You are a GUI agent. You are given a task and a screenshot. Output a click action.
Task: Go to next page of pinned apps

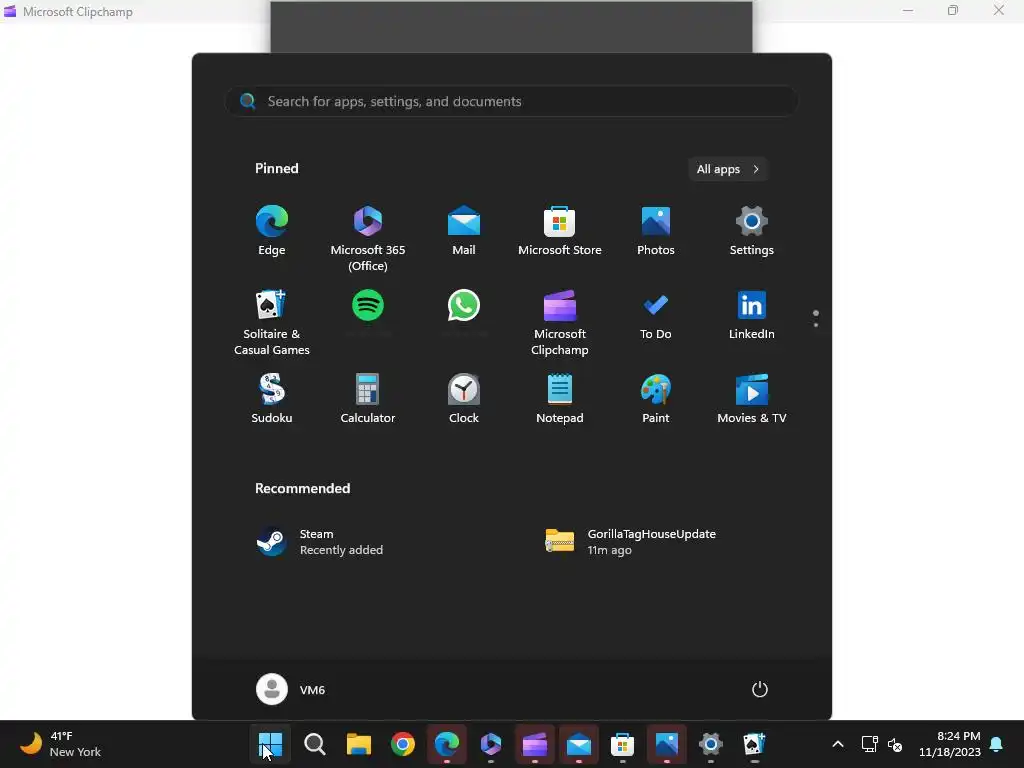[816, 325]
